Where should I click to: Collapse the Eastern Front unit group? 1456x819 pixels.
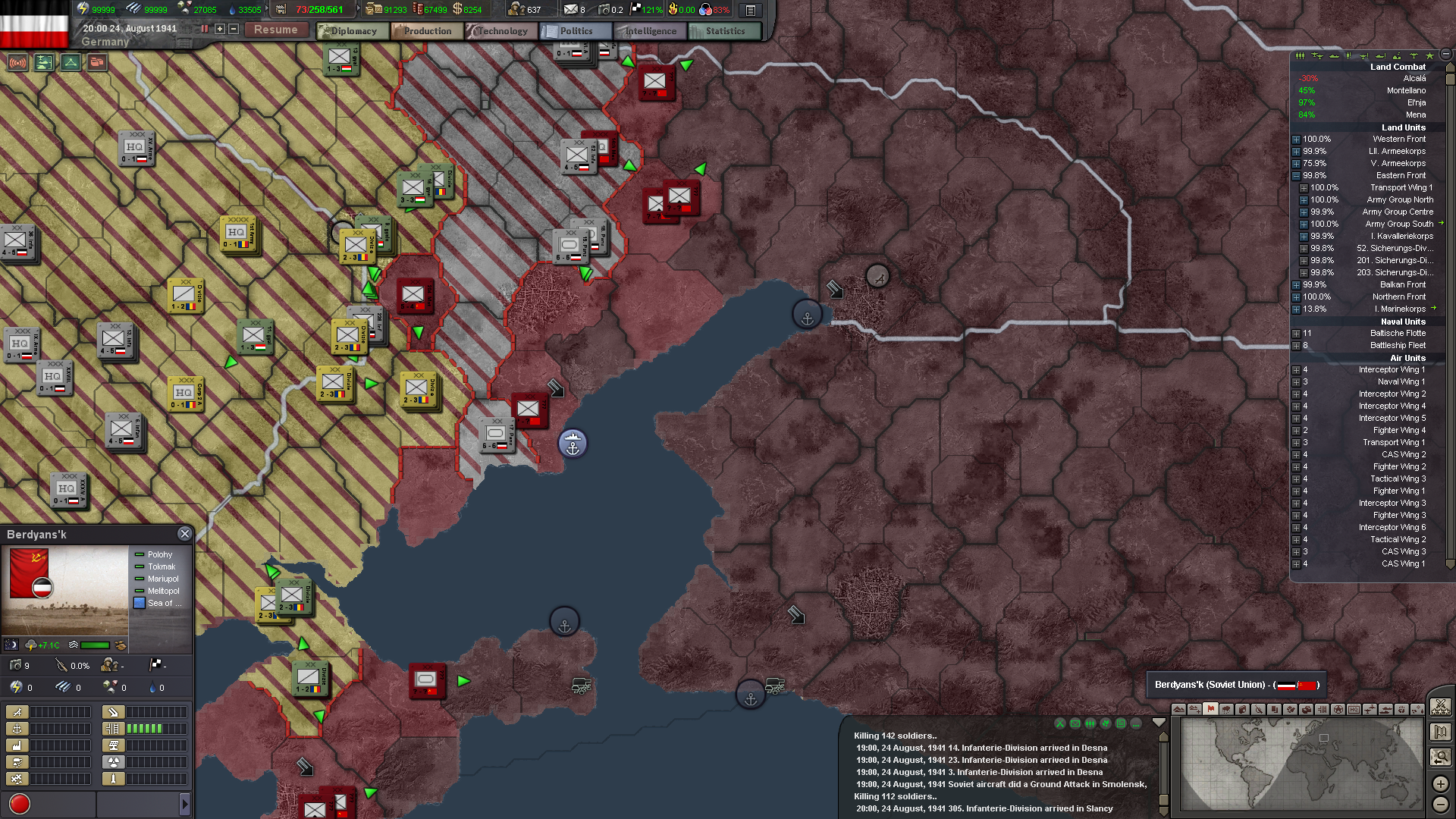[x=1296, y=176]
